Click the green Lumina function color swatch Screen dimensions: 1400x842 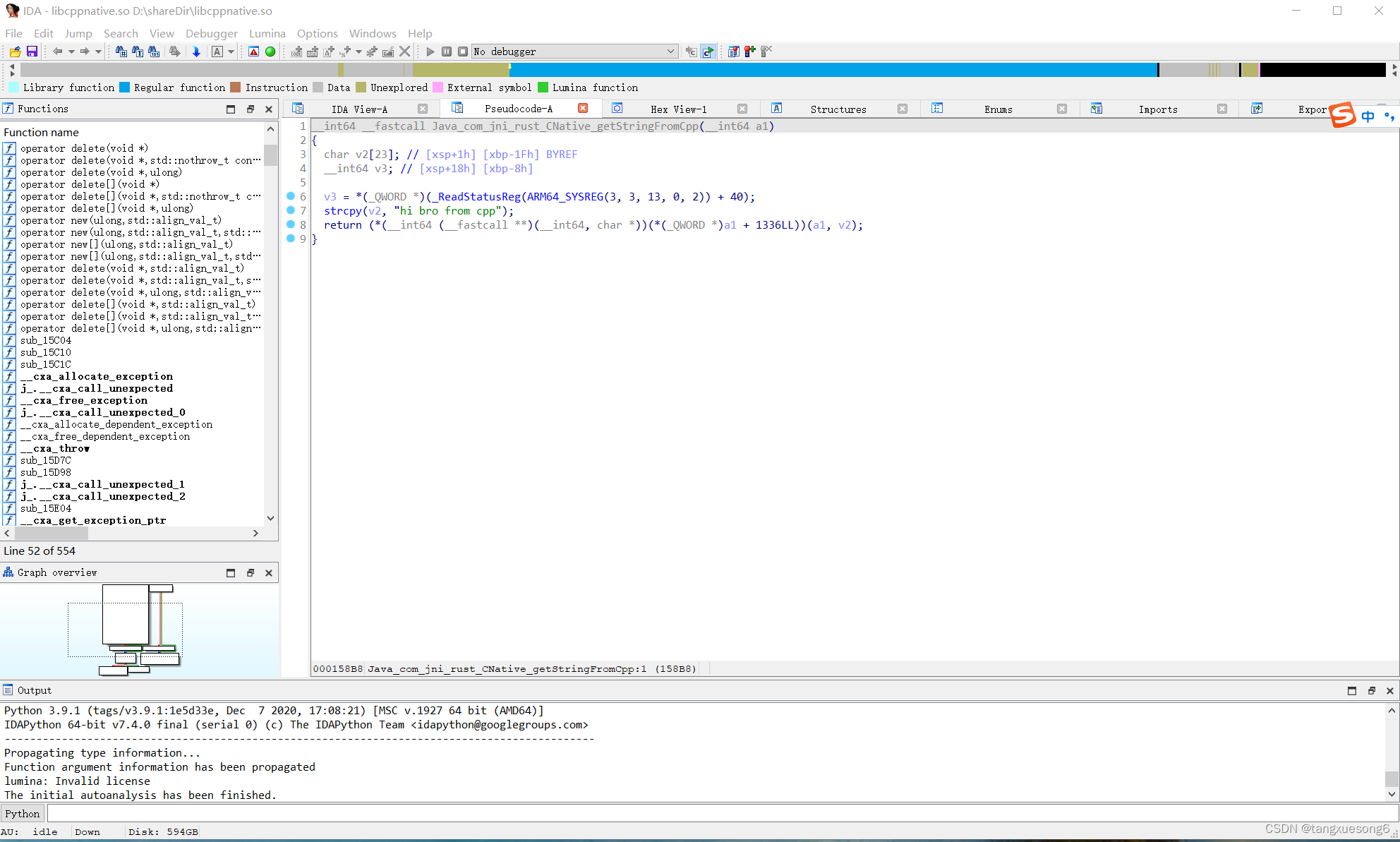[543, 88]
